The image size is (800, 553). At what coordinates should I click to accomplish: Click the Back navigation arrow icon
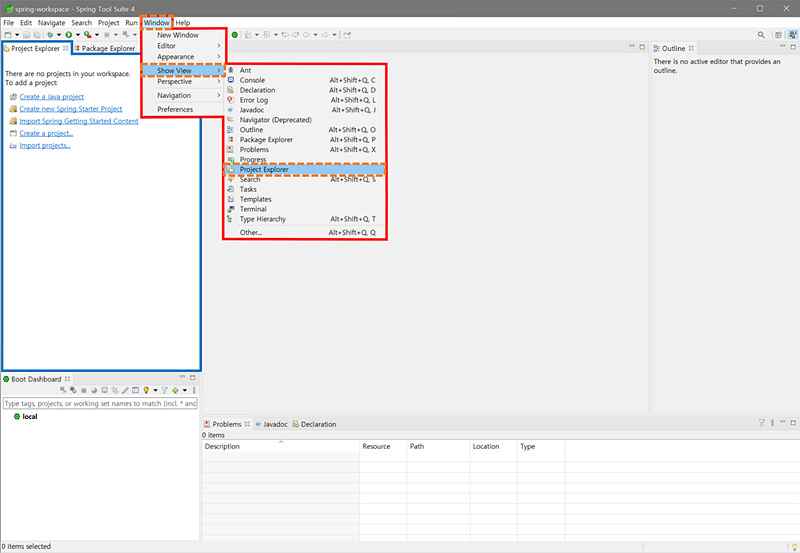coord(306,35)
